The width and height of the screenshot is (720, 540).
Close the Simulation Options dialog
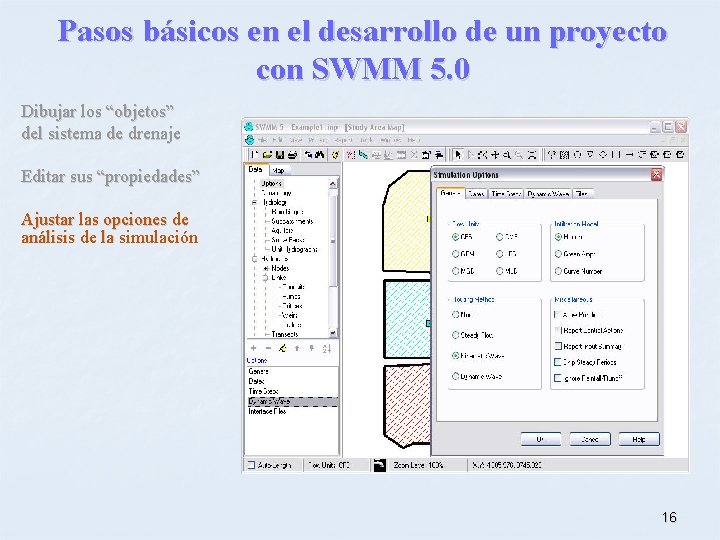click(656, 174)
